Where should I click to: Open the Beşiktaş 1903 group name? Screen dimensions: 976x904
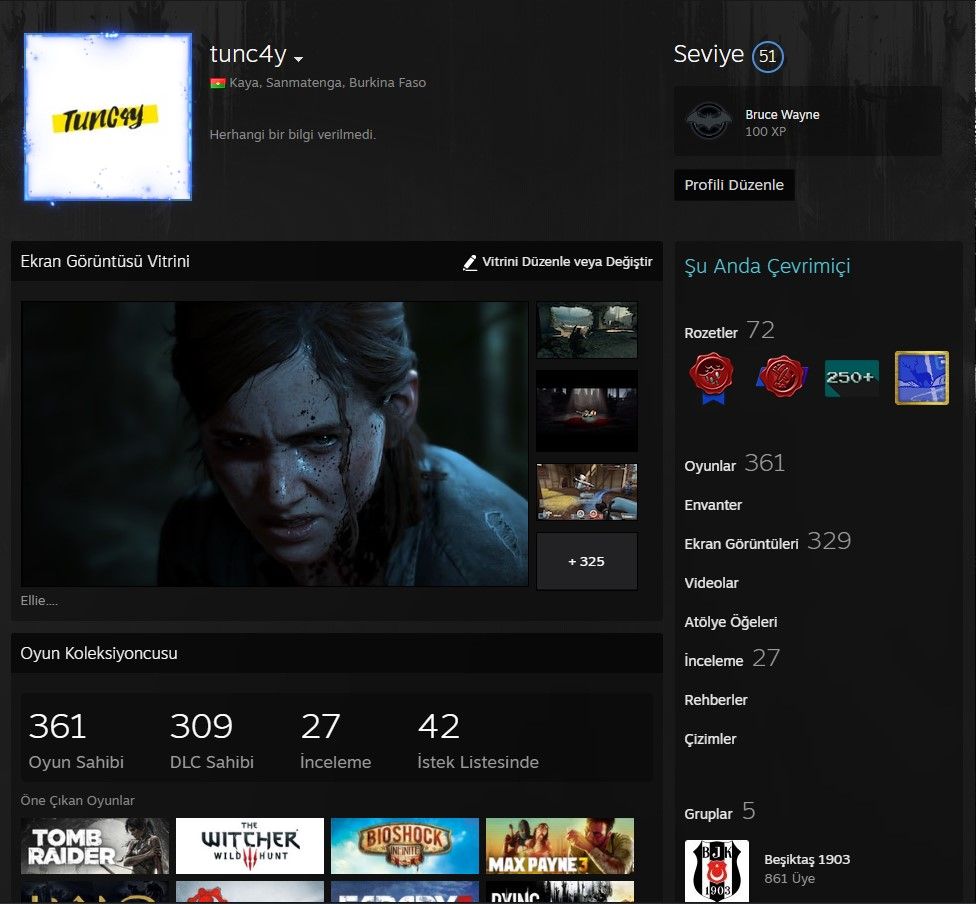tap(807, 859)
